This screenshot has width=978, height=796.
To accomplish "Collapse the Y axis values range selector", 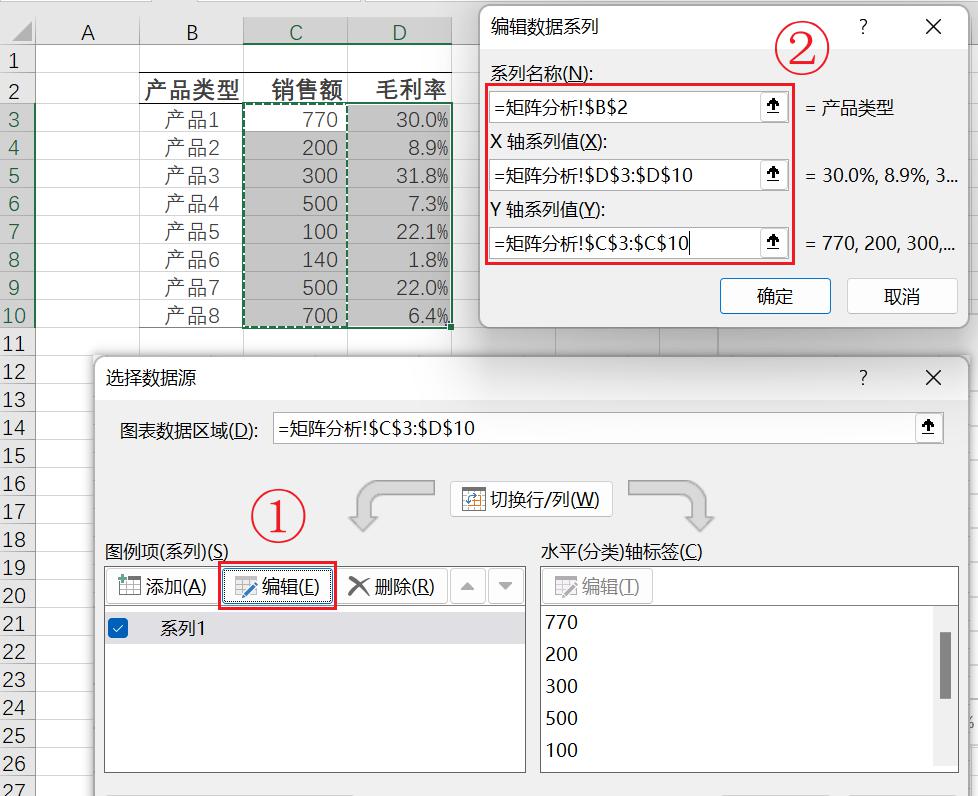I will point(773,242).
